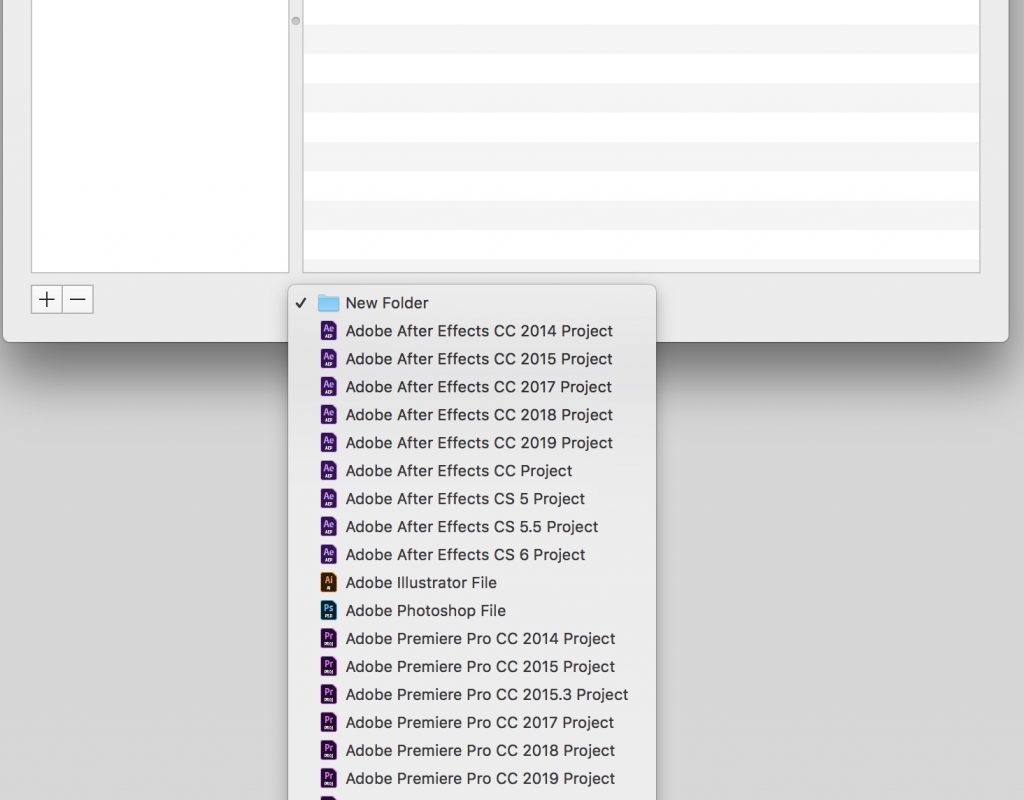
Task: Pick Adobe After Effects CS 6 Project
Action: click(x=472, y=555)
